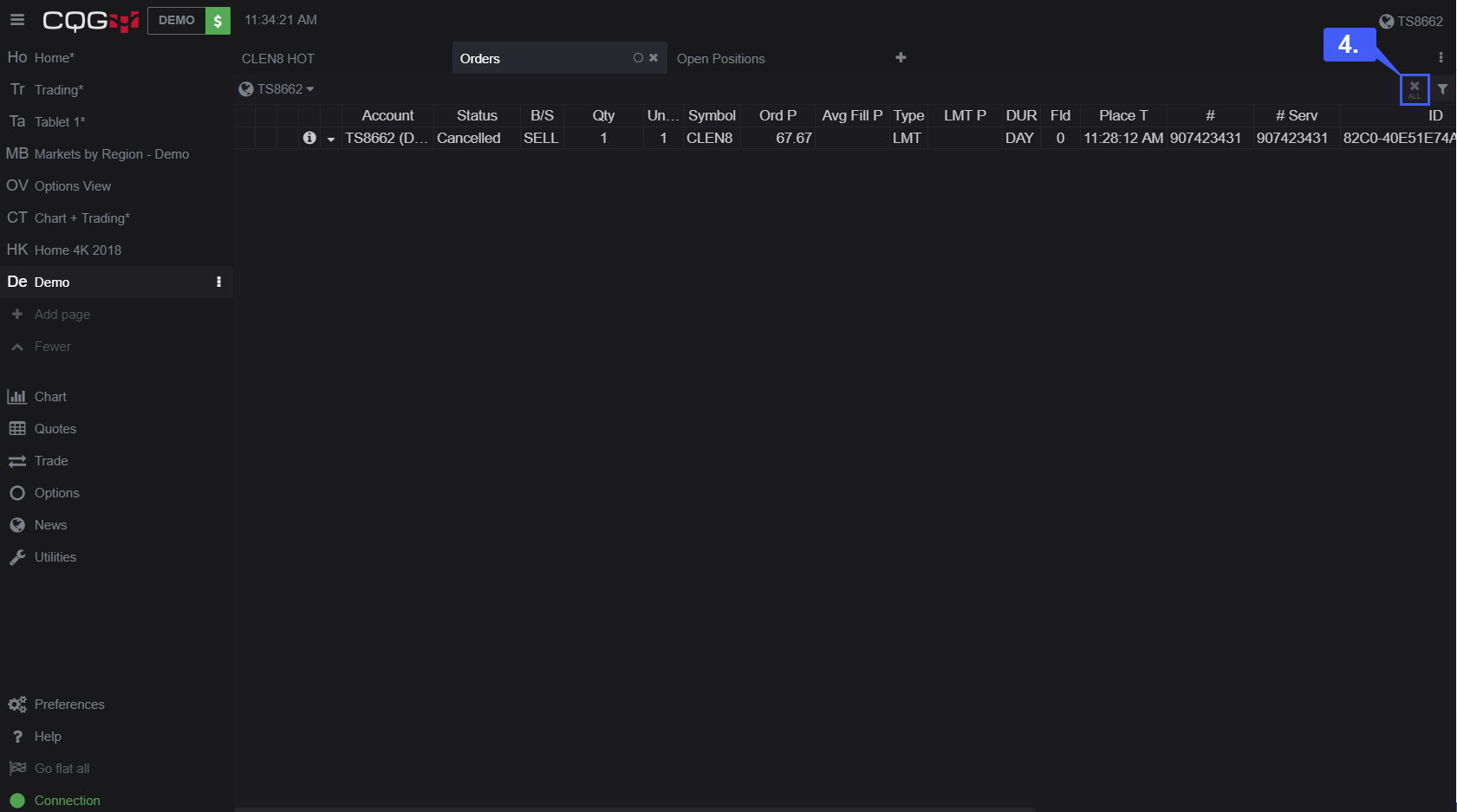Click the 11:28:12 AM place time cell
Screen dimensions: 1457x812
(x=1123, y=138)
